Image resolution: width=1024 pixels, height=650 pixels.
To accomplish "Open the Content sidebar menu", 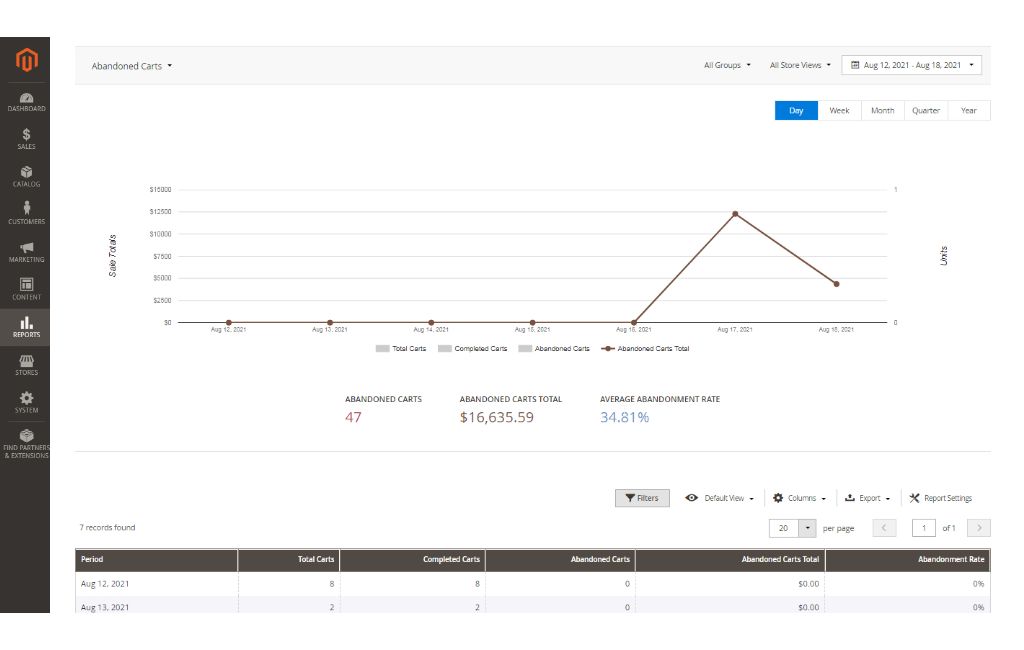I will [26, 289].
